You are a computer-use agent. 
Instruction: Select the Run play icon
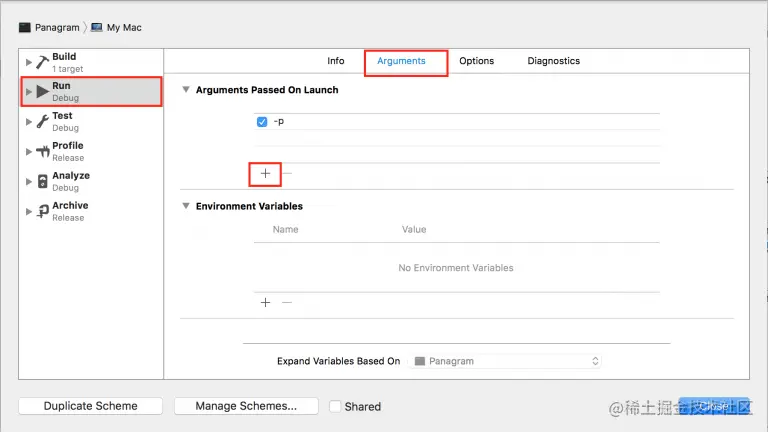42,92
